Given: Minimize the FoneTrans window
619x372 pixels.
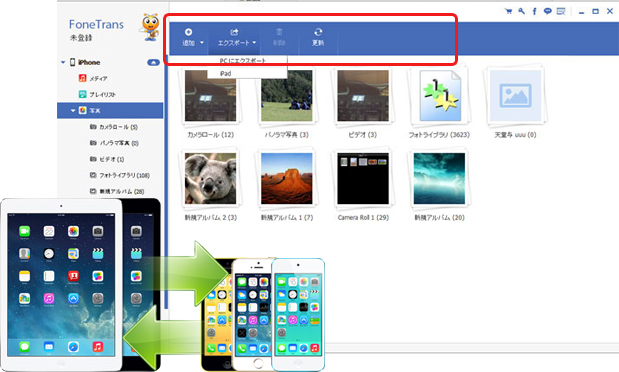Looking at the screenshot, I should 581,12.
